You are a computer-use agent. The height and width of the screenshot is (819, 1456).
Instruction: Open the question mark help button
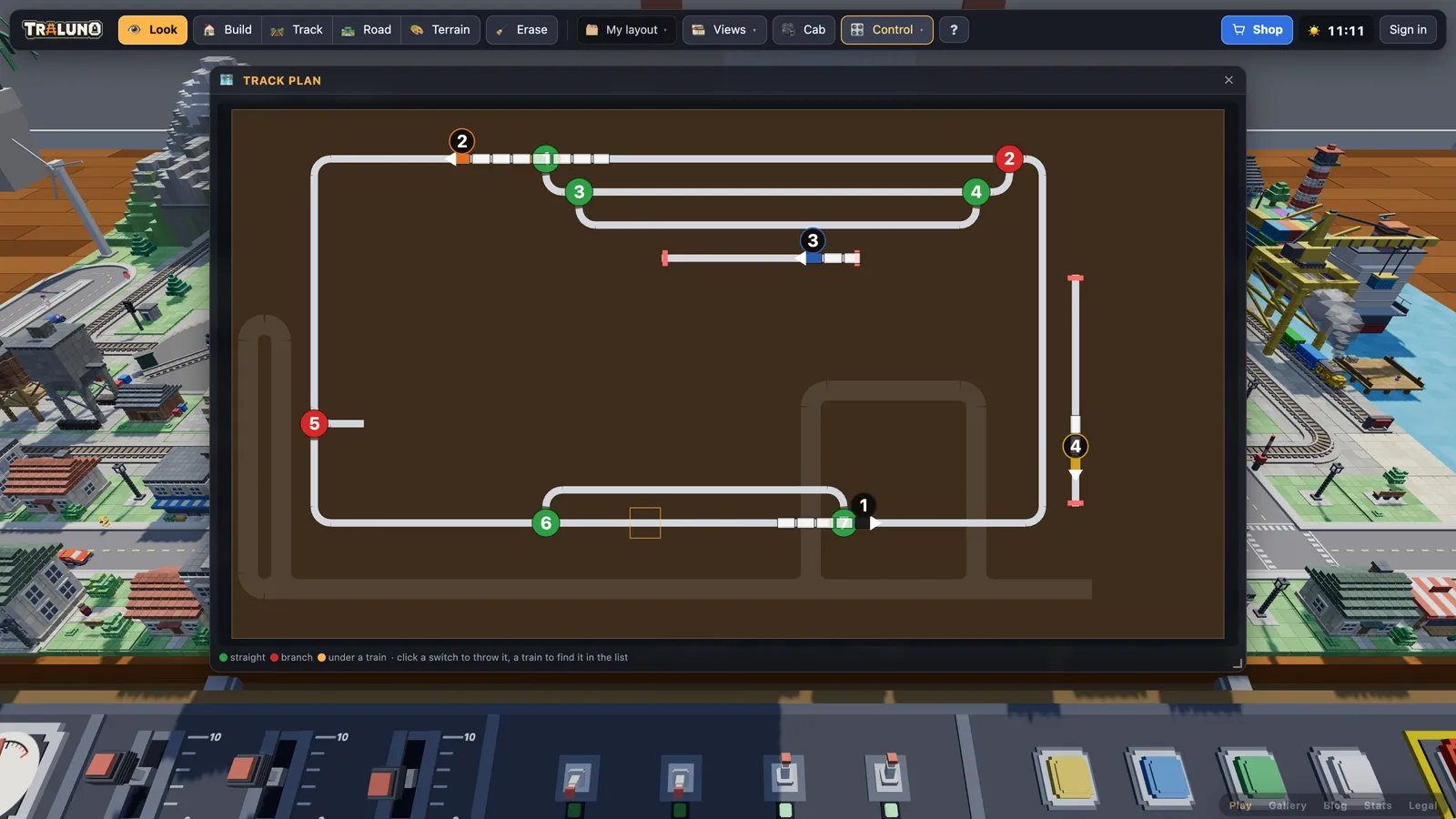(954, 30)
